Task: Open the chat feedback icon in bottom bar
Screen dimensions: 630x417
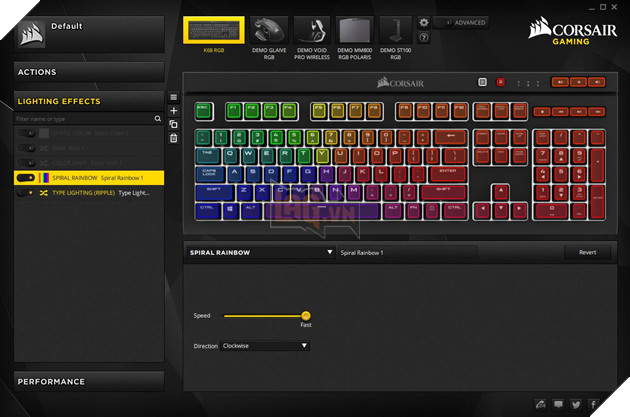Action: pos(558,404)
